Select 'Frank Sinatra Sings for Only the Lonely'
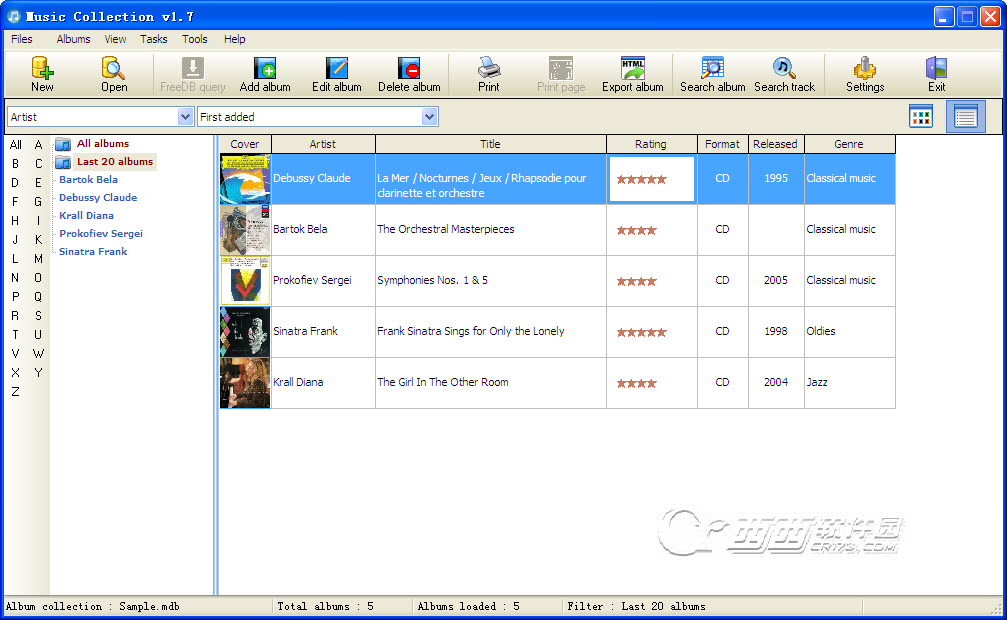This screenshot has width=1007, height=620. coord(471,332)
